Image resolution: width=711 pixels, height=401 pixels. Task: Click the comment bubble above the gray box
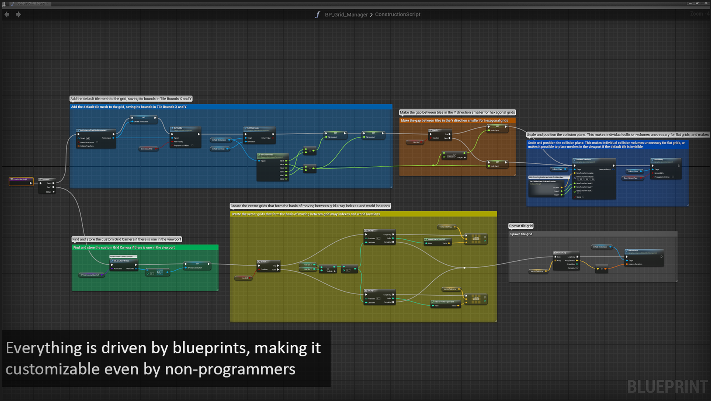[x=521, y=225]
